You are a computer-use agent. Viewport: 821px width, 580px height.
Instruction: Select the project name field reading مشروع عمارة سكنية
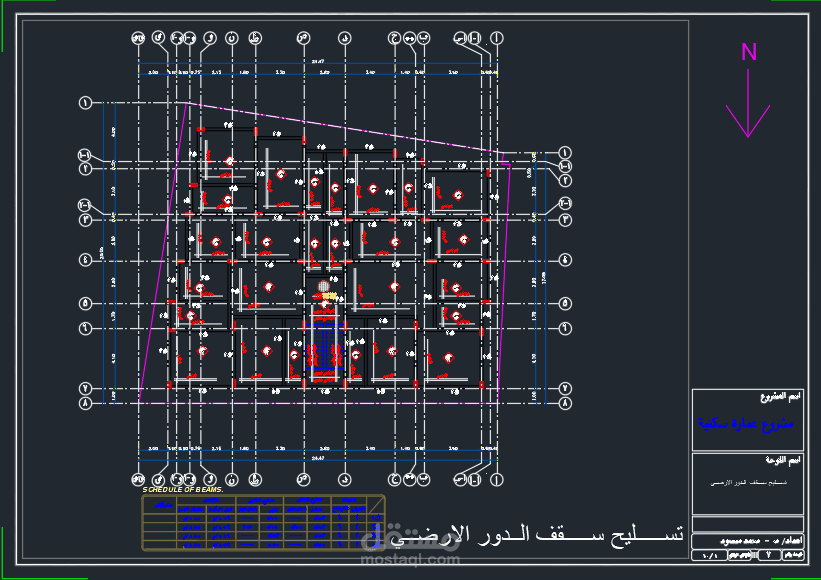coord(748,423)
